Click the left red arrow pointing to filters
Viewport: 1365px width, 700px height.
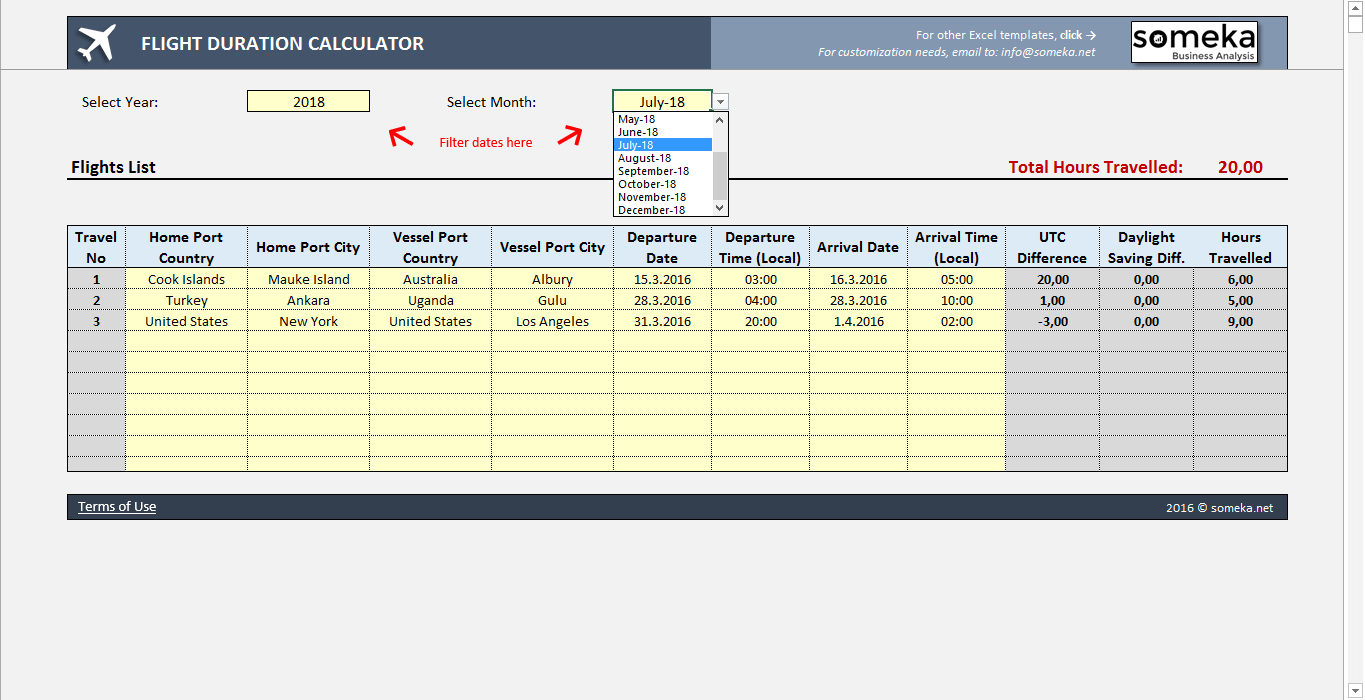pyautogui.click(x=401, y=137)
